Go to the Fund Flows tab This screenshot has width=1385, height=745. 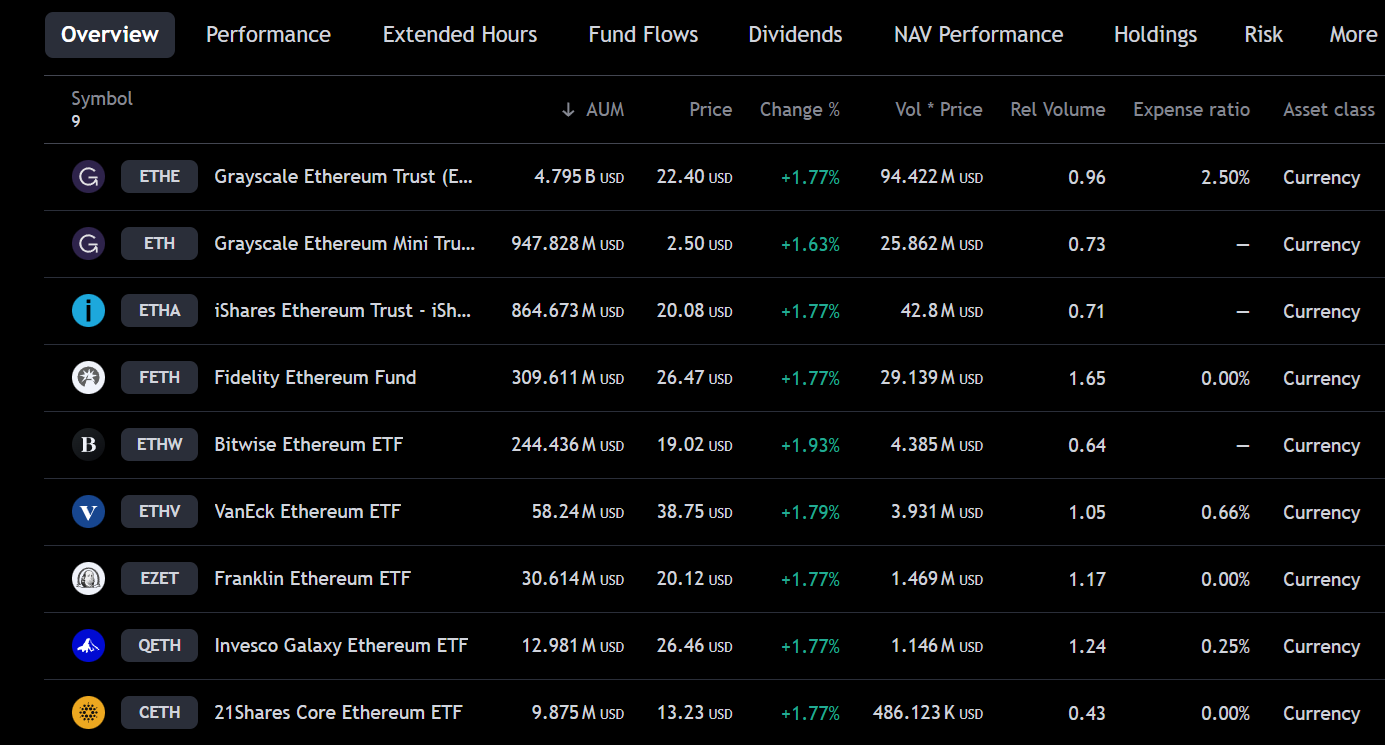pyautogui.click(x=644, y=35)
